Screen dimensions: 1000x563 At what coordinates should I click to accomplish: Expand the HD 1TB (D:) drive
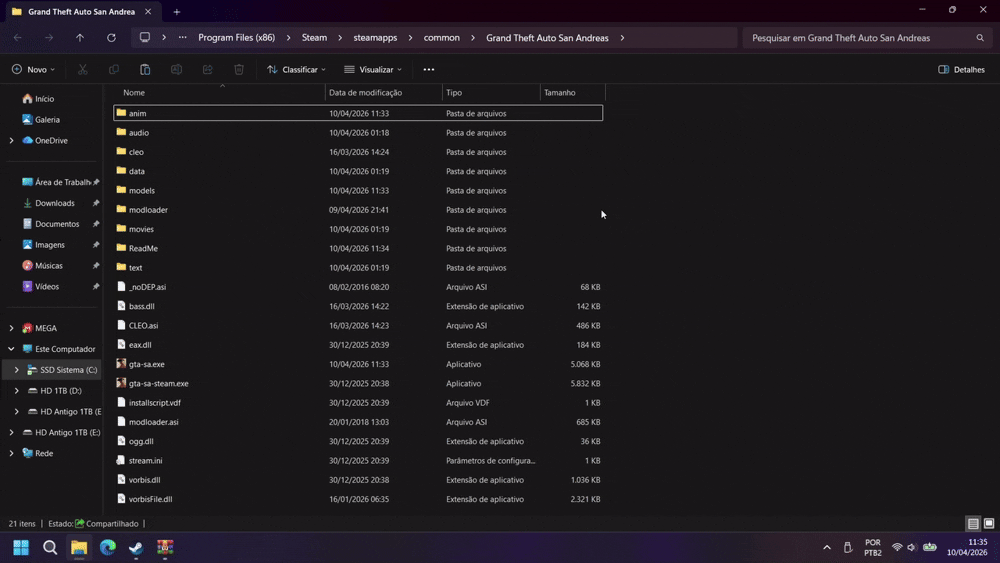(17, 390)
